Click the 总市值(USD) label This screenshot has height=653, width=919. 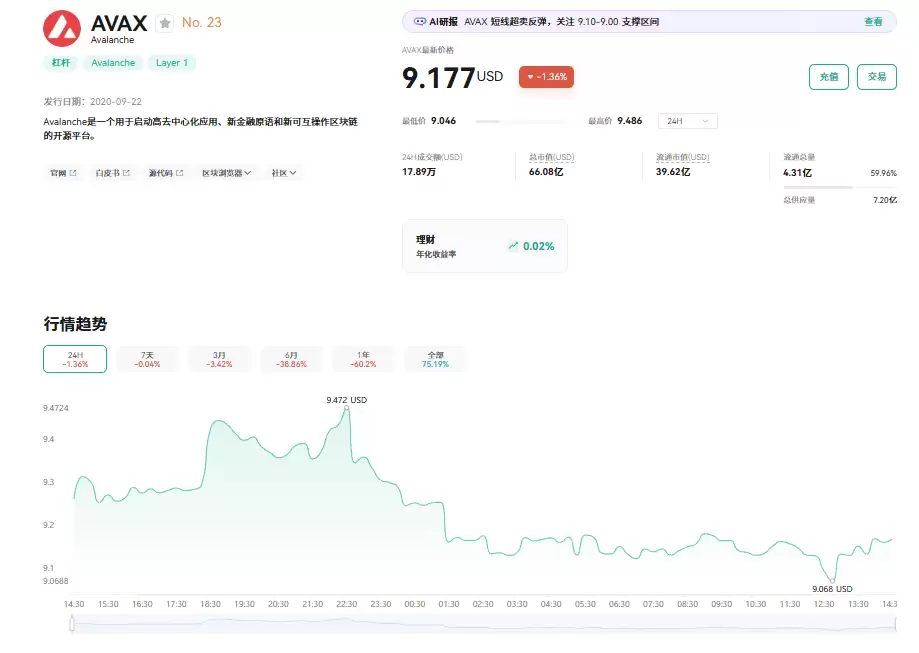tap(552, 157)
